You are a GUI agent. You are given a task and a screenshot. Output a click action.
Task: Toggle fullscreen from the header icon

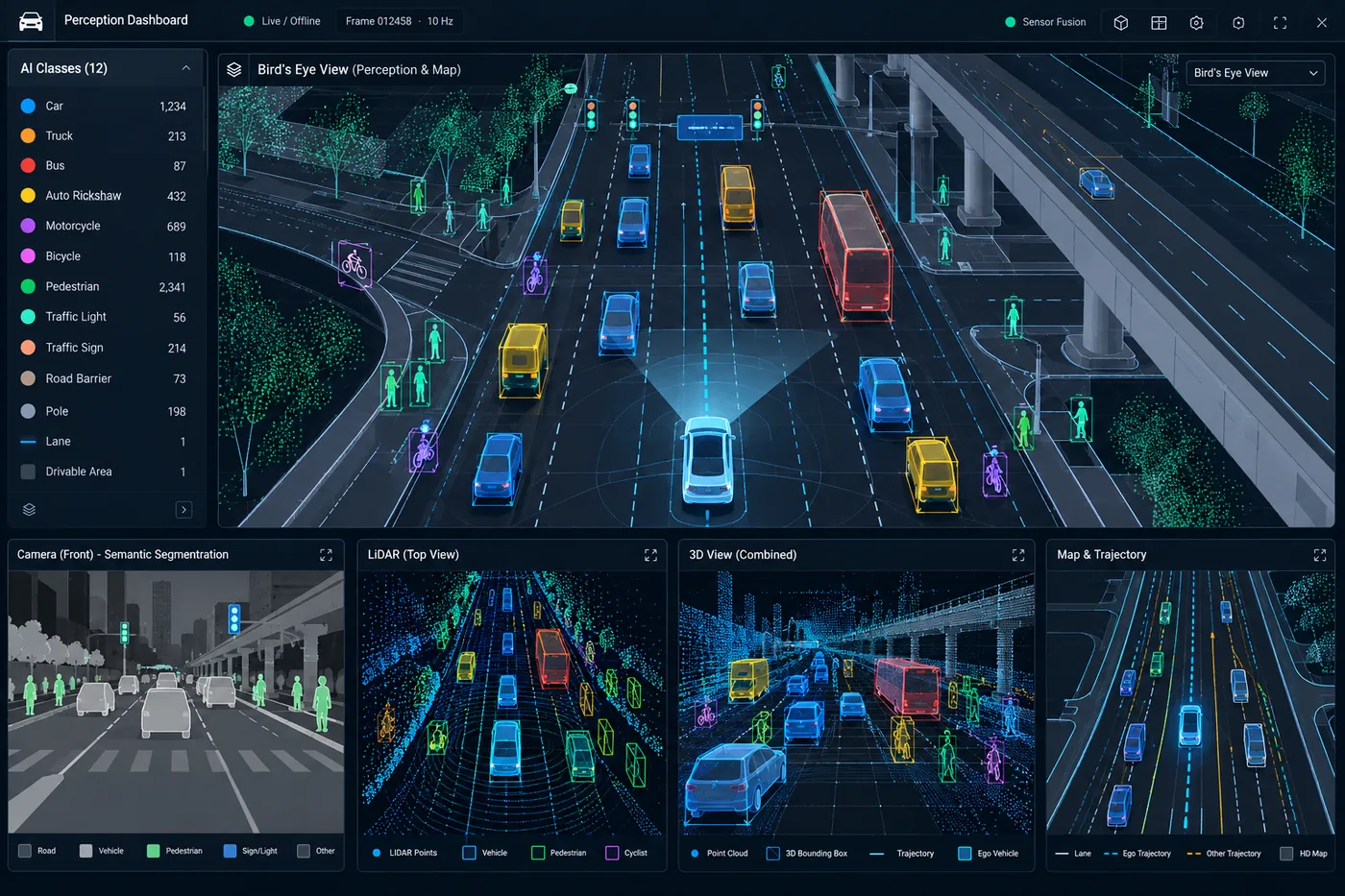pos(1280,22)
